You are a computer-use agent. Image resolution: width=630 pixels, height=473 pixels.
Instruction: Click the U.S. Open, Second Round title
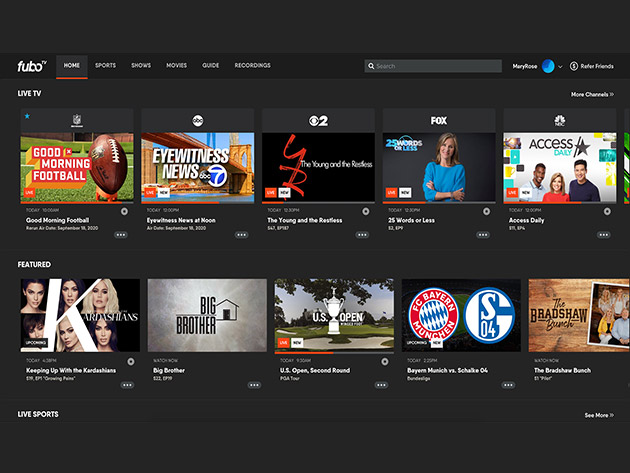pos(315,371)
